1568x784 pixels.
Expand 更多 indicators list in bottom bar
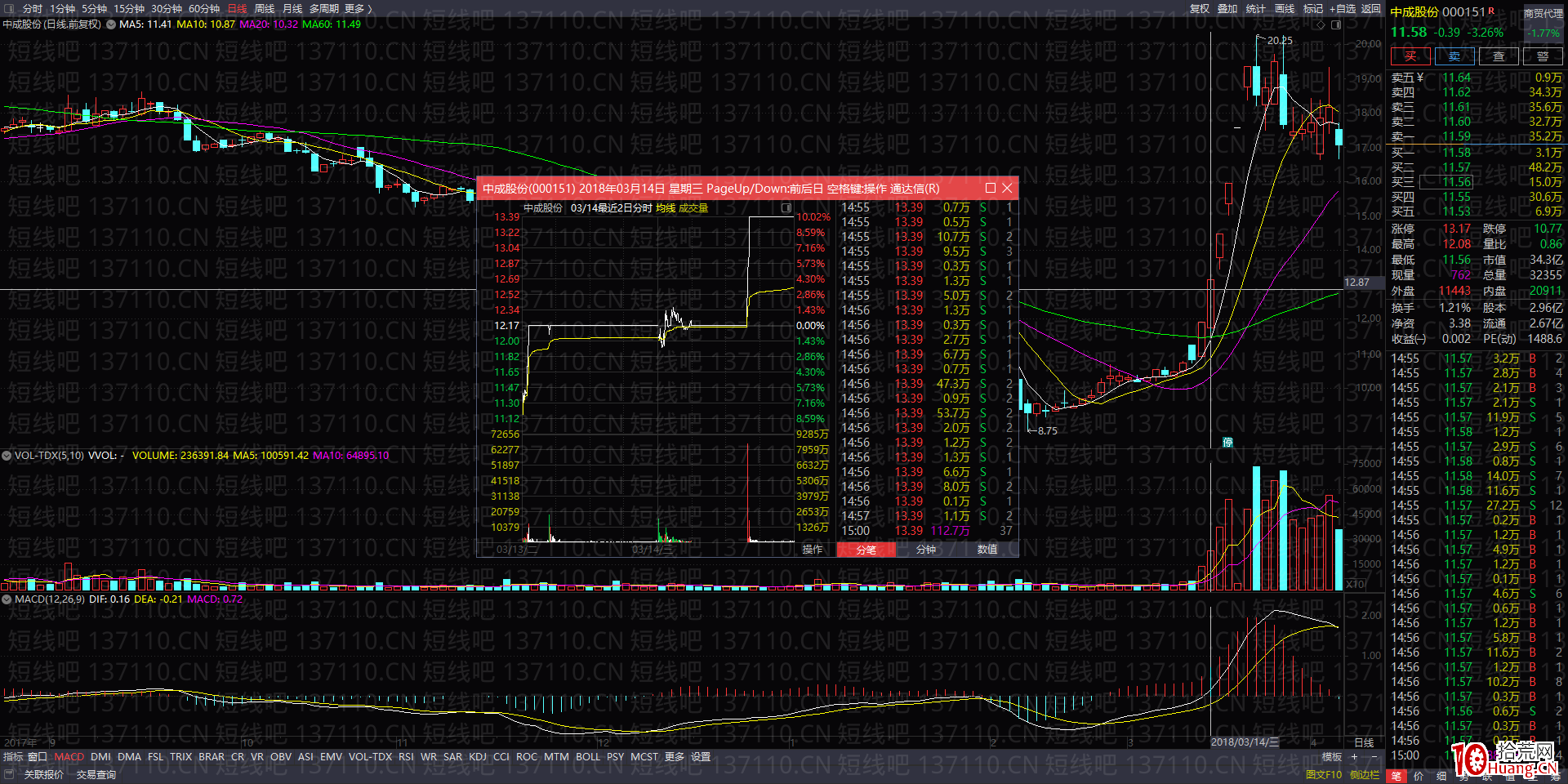pyautogui.click(x=674, y=757)
